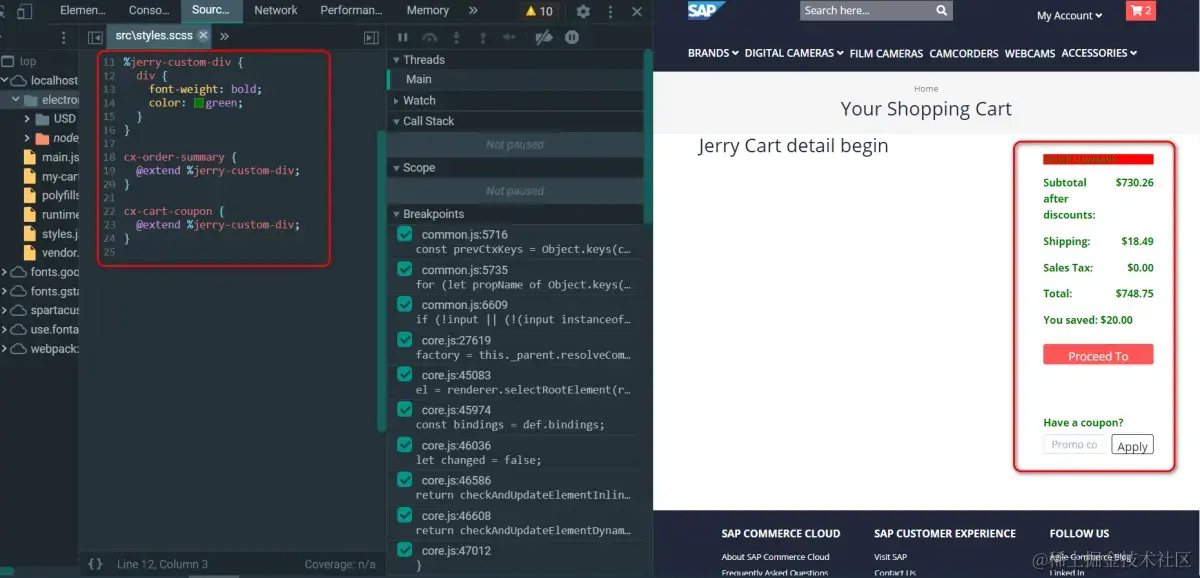This screenshot has height=578, width=1200.
Task: Switch to the Memory panel tab
Action: click(428, 10)
